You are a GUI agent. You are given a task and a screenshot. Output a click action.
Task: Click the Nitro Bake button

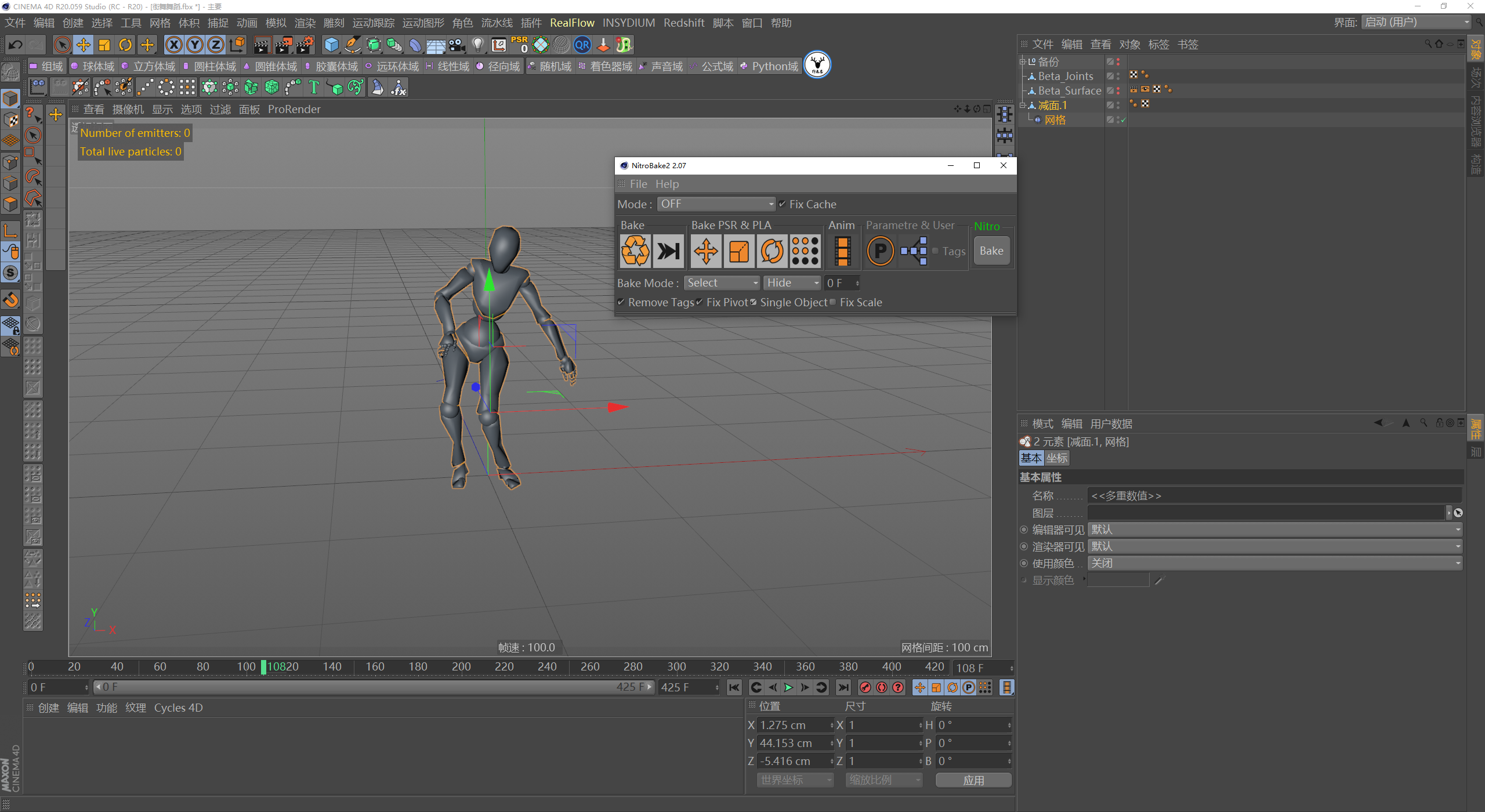click(991, 251)
